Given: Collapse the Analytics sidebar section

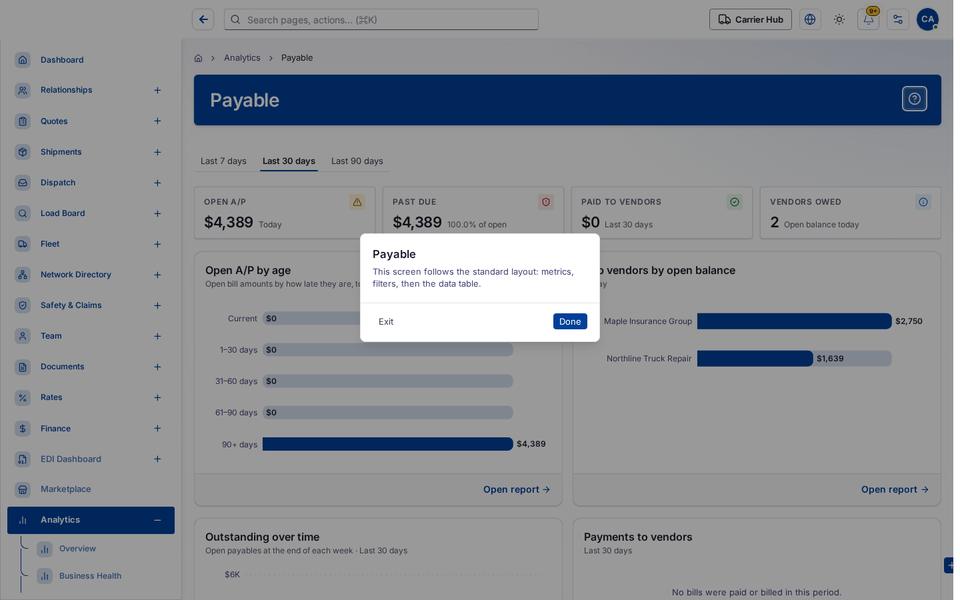Looking at the screenshot, I should tap(157, 520).
